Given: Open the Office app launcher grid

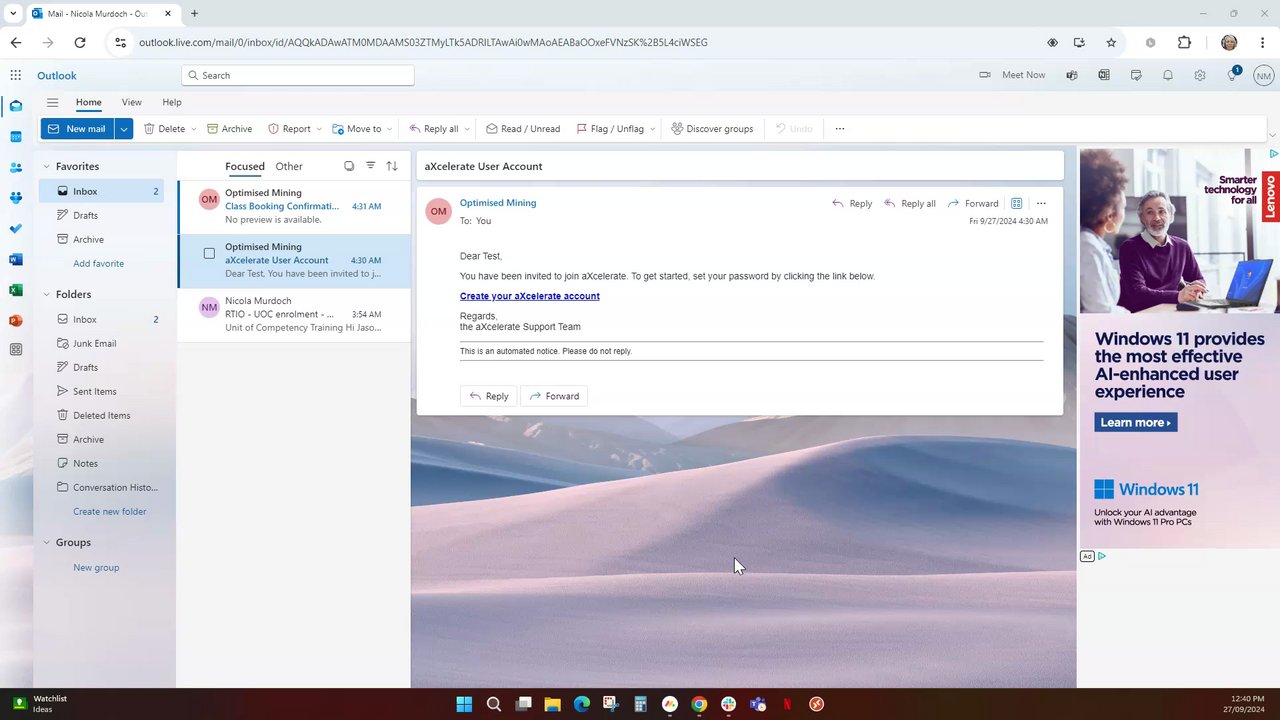Looking at the screenshot, I should point(16,75).
